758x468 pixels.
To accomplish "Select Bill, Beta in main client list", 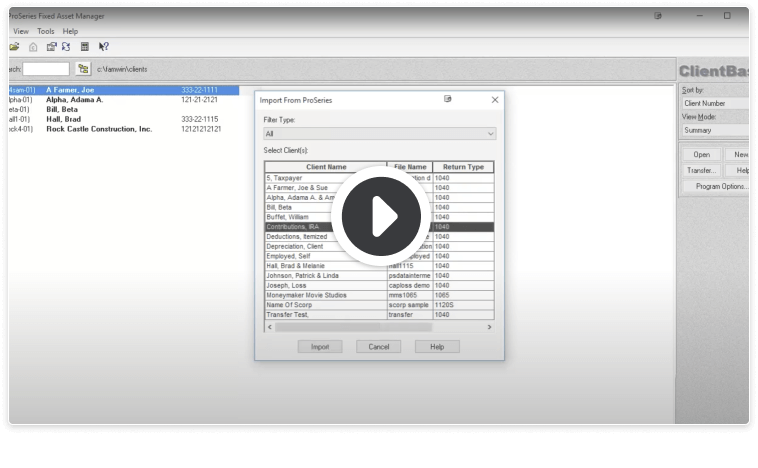I will 124,110.
